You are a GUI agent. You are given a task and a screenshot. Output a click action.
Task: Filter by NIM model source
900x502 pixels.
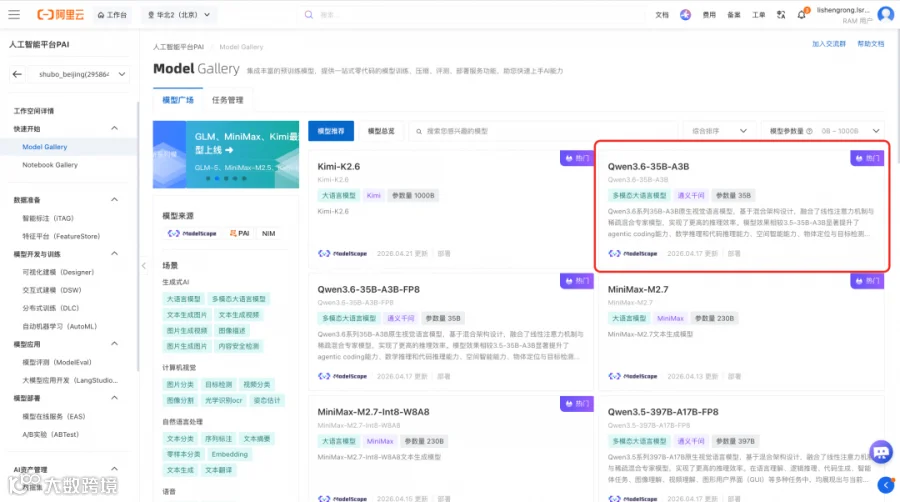[x=269, y=234]
